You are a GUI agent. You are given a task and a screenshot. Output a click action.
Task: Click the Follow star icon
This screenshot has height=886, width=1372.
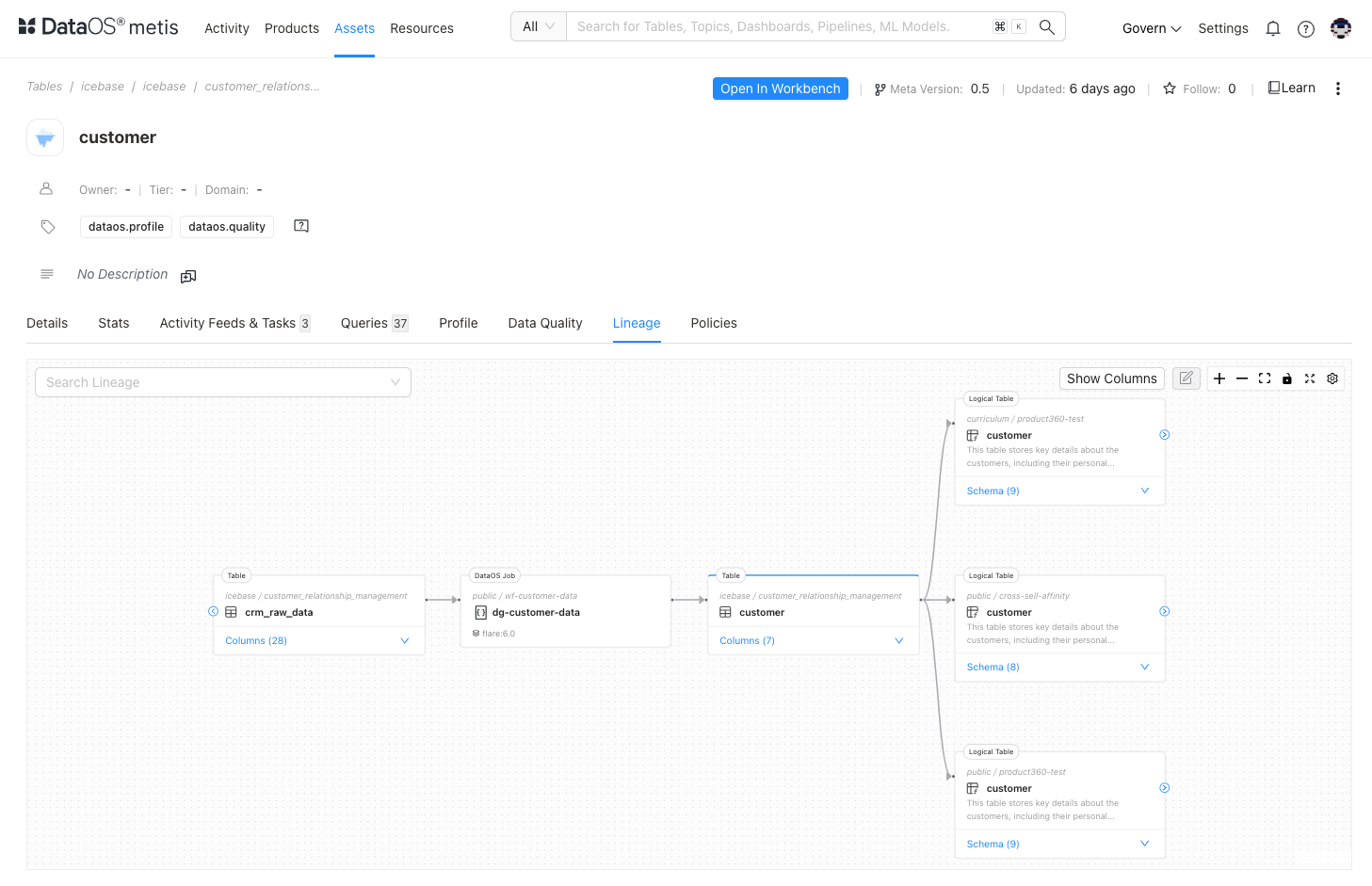tap(1170, 89)
